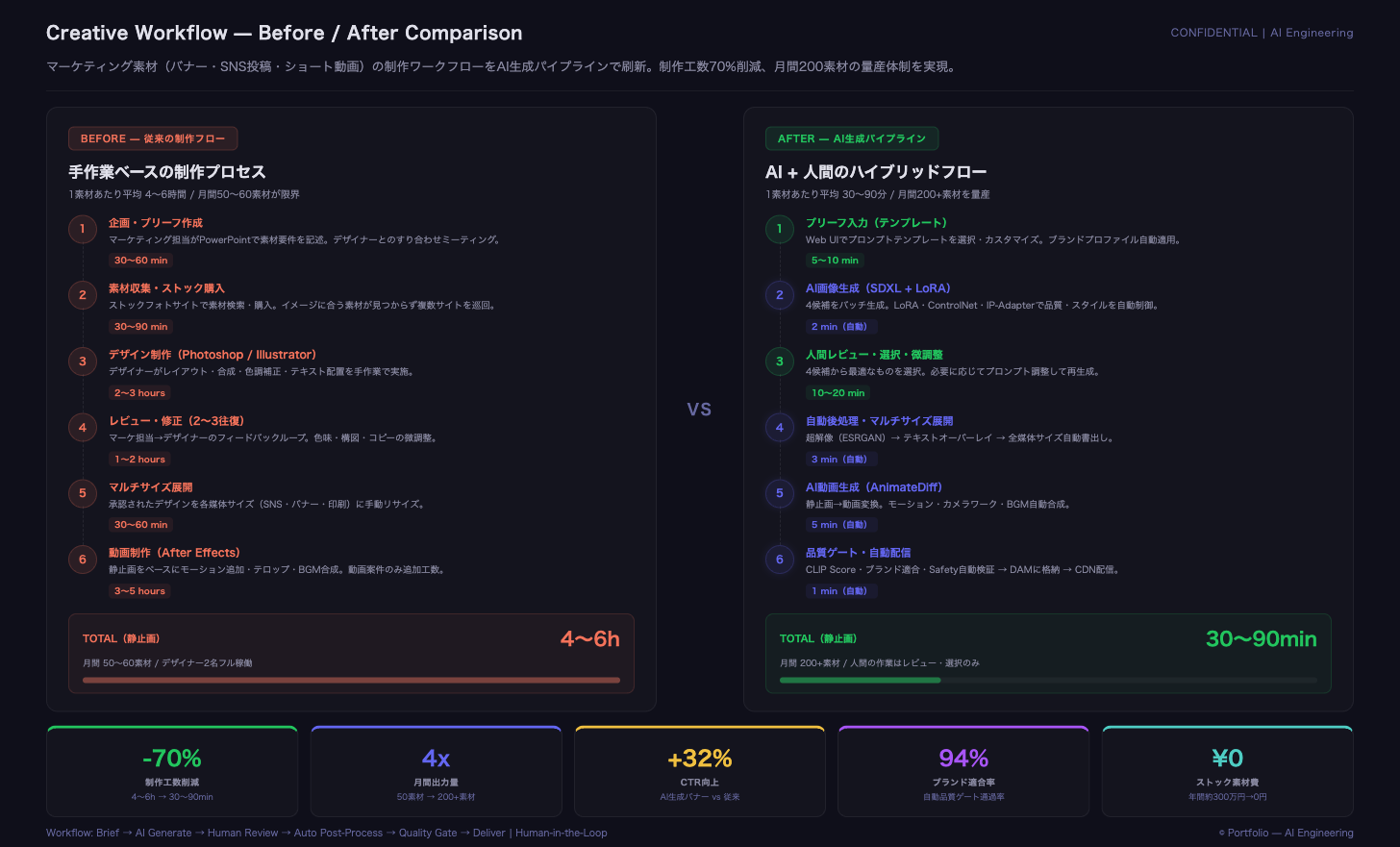Screen dimensions: 1400x847
Task: Click step 4 circle for auto post-processing
Action: pyautogui.click(x=780, y=428)
